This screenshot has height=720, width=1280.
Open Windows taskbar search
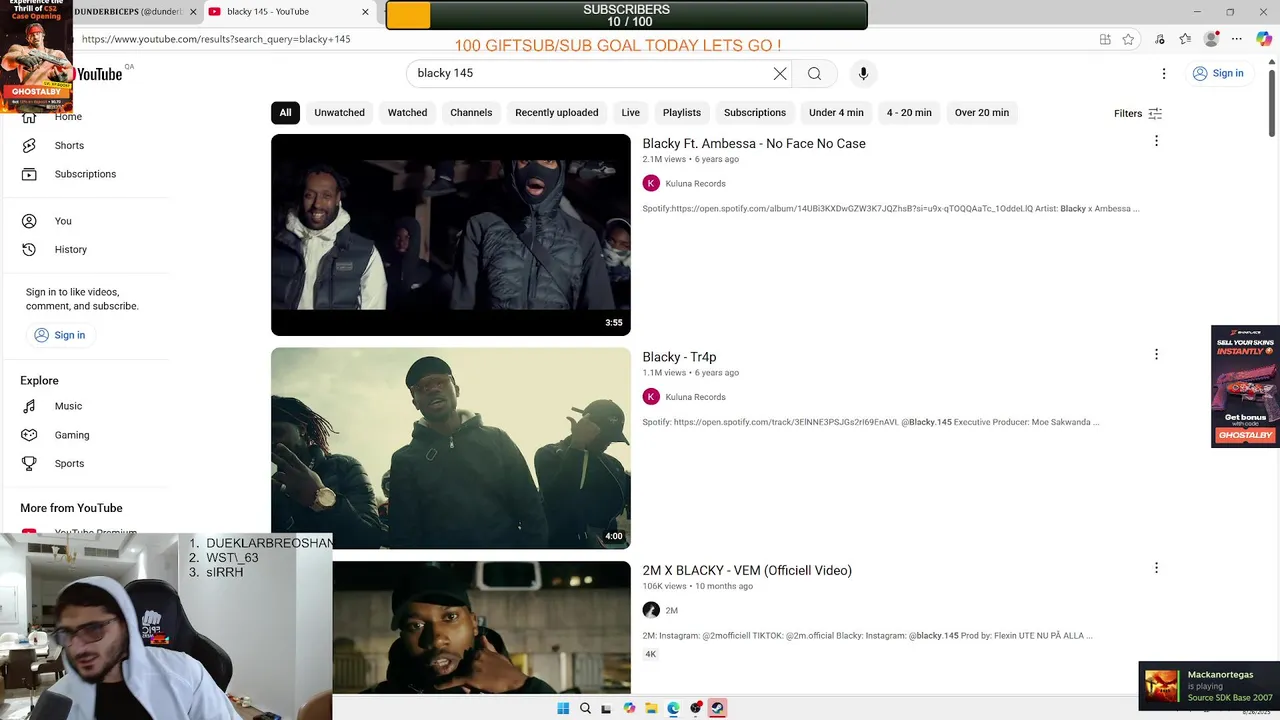[x=585, y=708]
